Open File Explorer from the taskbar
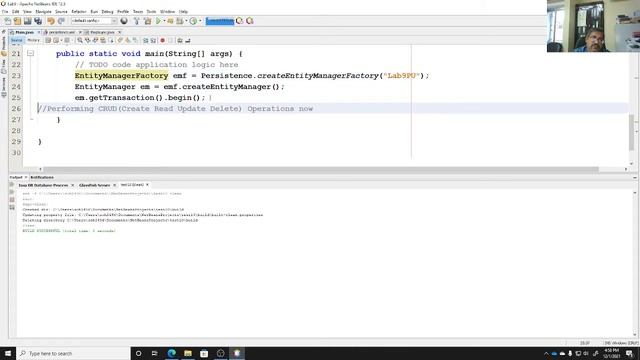Viewport: 640px width, 360px height. (188, 353)
